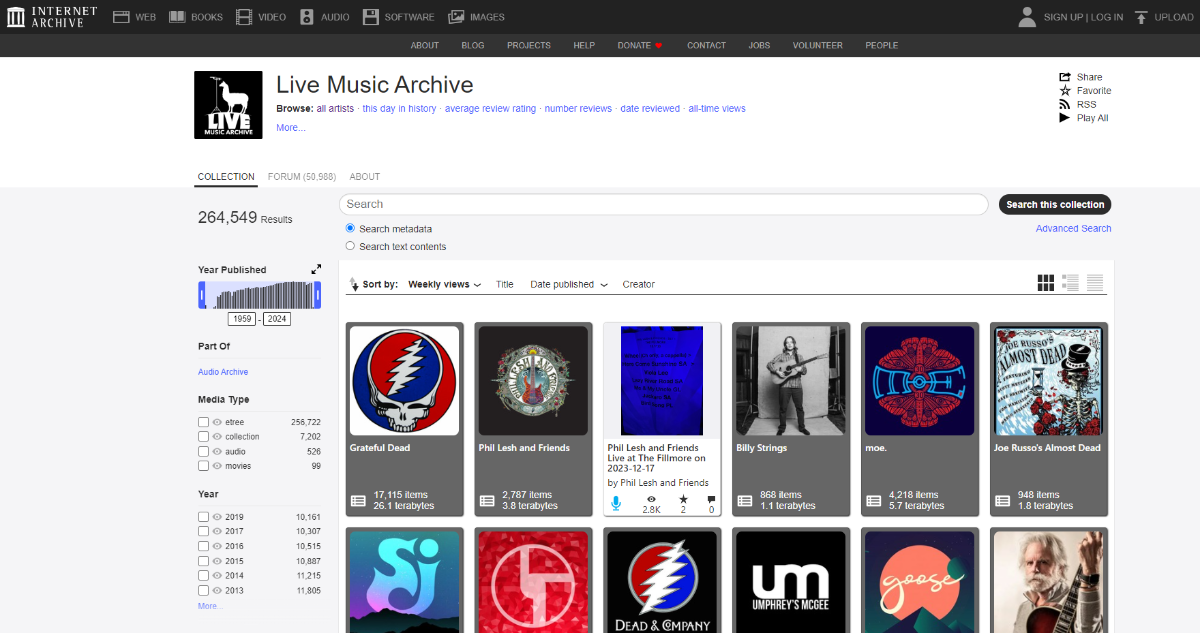Click favorites star on Fillmore 2023-12-17 item
Image resolution: width=1200 pixels, height=633 pixels.
683,499
